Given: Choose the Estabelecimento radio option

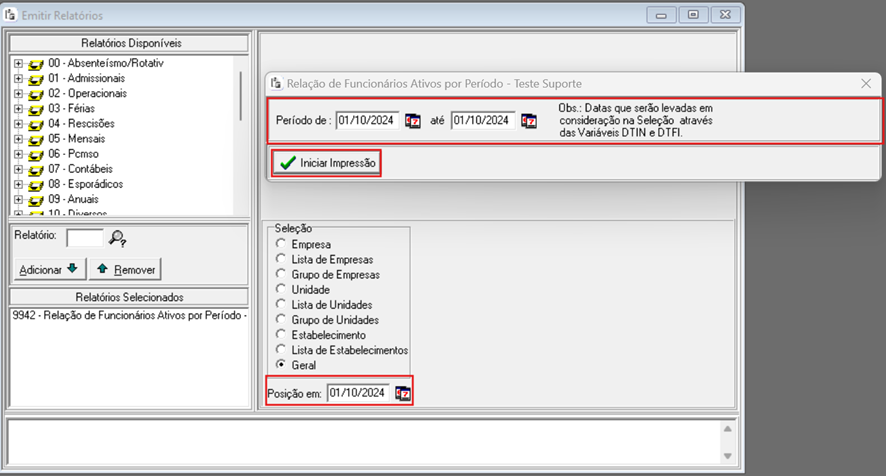Looking at the screenshot, I should (281, 335).
